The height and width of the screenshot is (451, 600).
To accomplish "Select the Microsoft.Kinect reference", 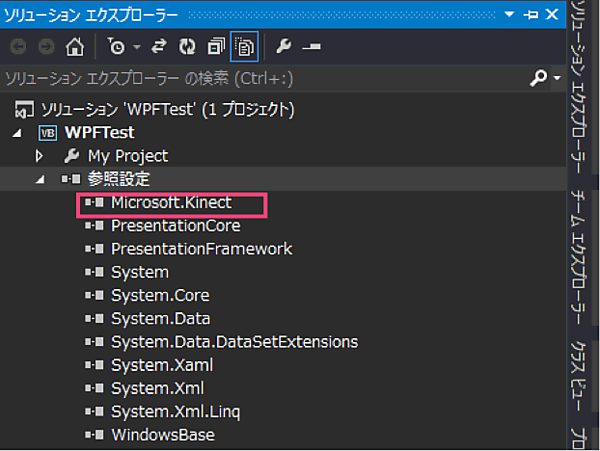I will pos(171,203).
